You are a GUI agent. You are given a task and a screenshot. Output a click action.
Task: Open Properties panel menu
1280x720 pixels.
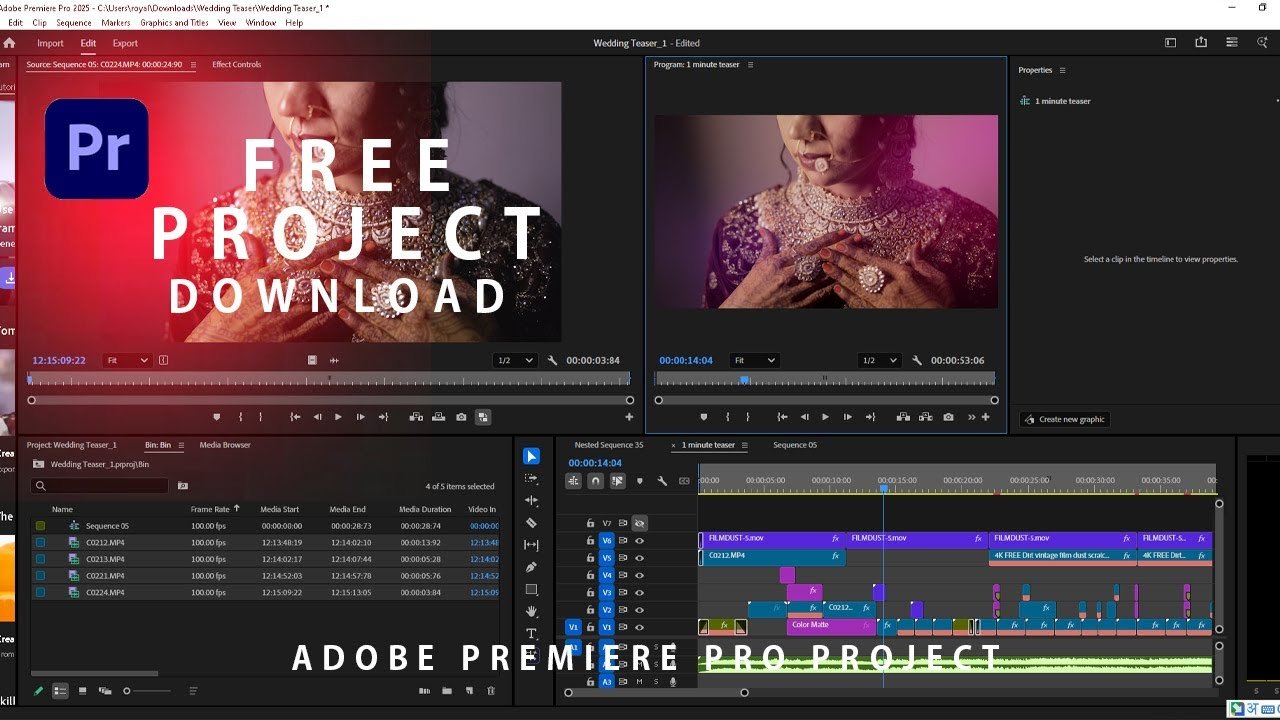click(x=1063, y=70)
